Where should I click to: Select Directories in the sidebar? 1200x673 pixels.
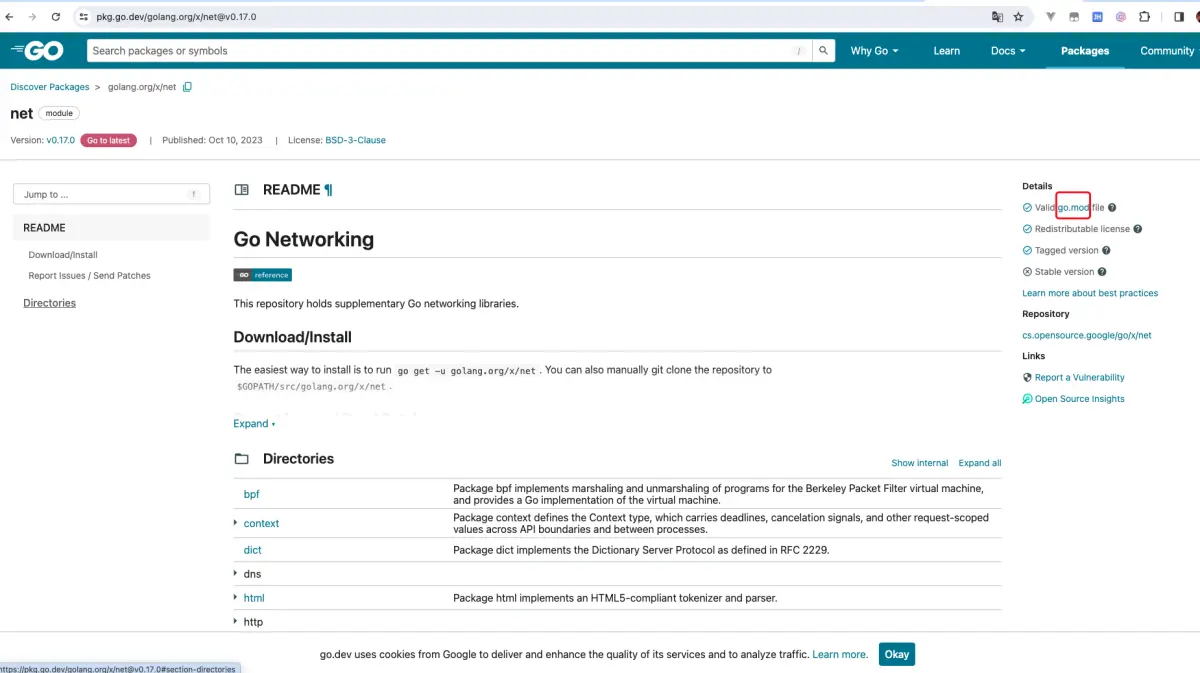pos(49,303)
